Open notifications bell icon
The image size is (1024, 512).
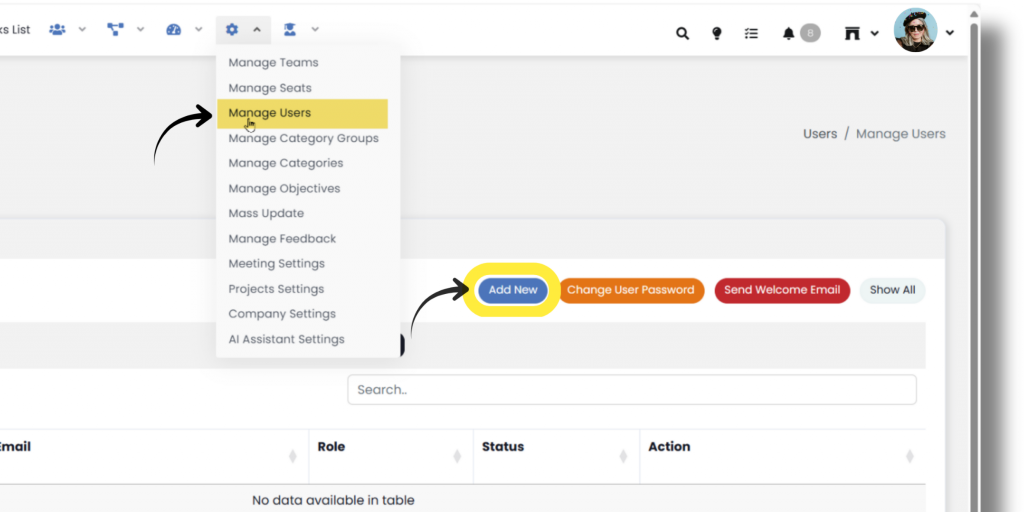(789, 33)
